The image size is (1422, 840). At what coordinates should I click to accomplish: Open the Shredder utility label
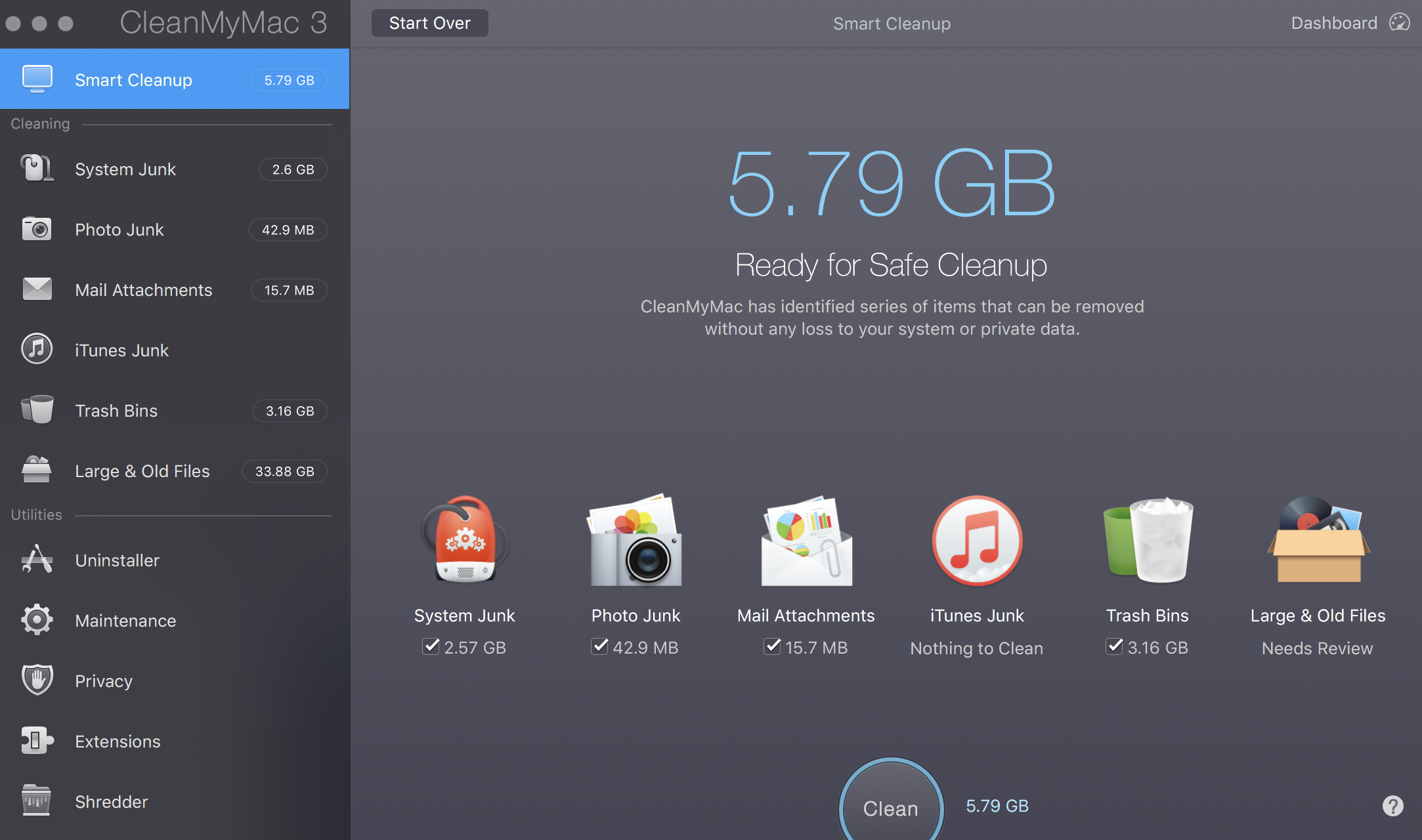click(x=112, y=802)
